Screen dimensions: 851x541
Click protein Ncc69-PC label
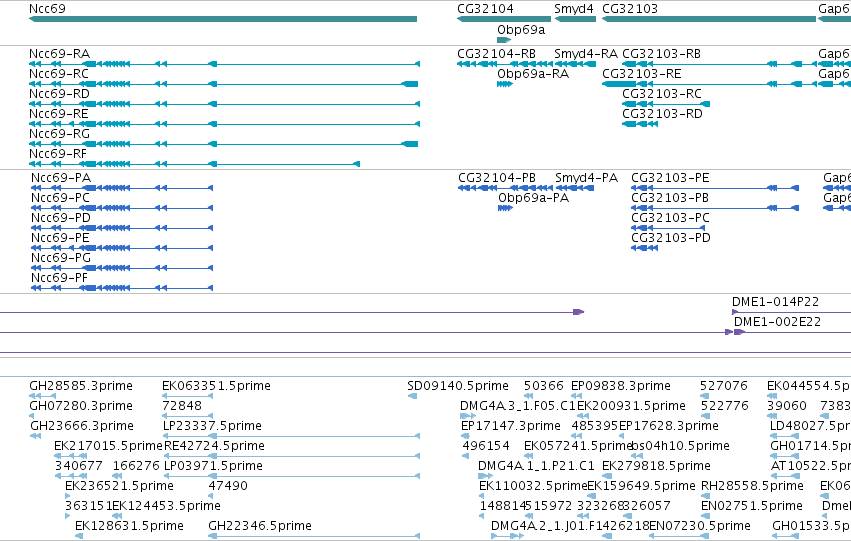60,198
